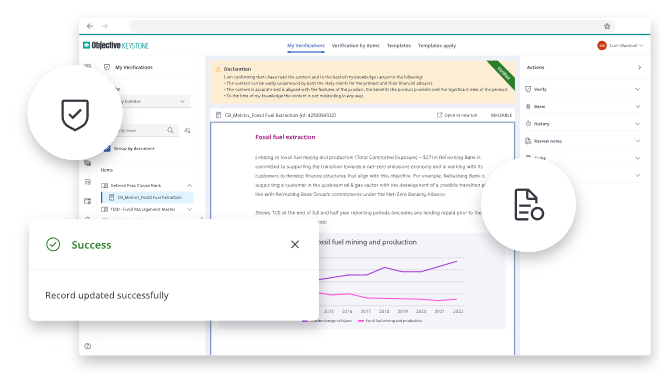Collapse the Actions panel arrow
Image resolution: width=660 pixels, height=374 pixels.
pos(639,67)
